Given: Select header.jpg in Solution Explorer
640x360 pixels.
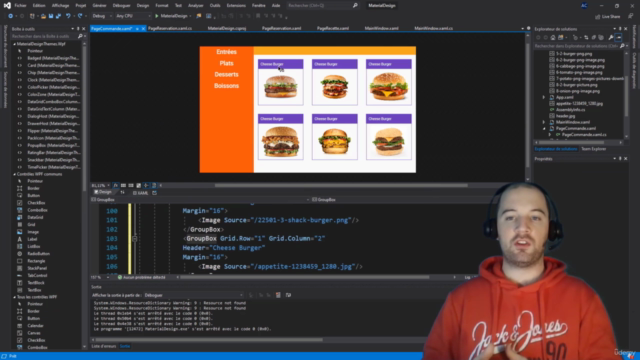Looking at the screenshot, I should click(x=565, y=116).
